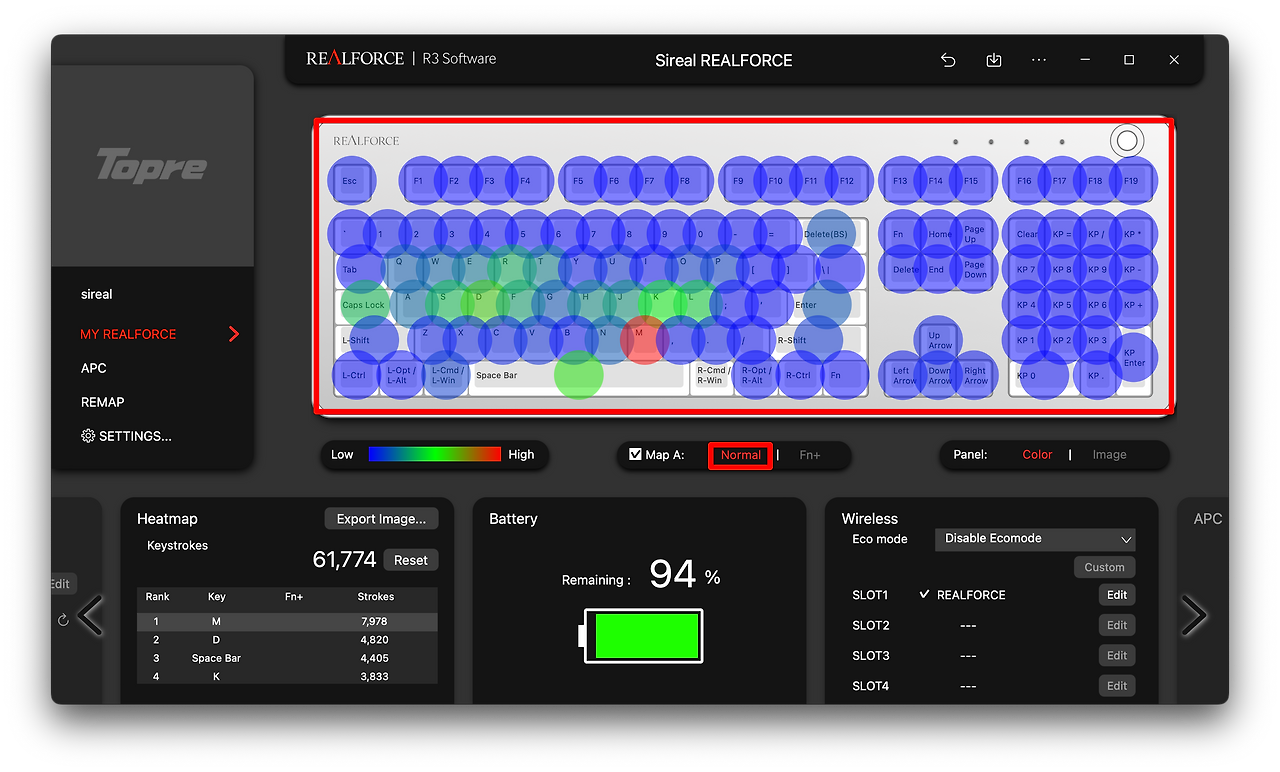Select the sireal profile in sidebar
The height and width of the screenshot is (772, 1280).
pos(97,295)
